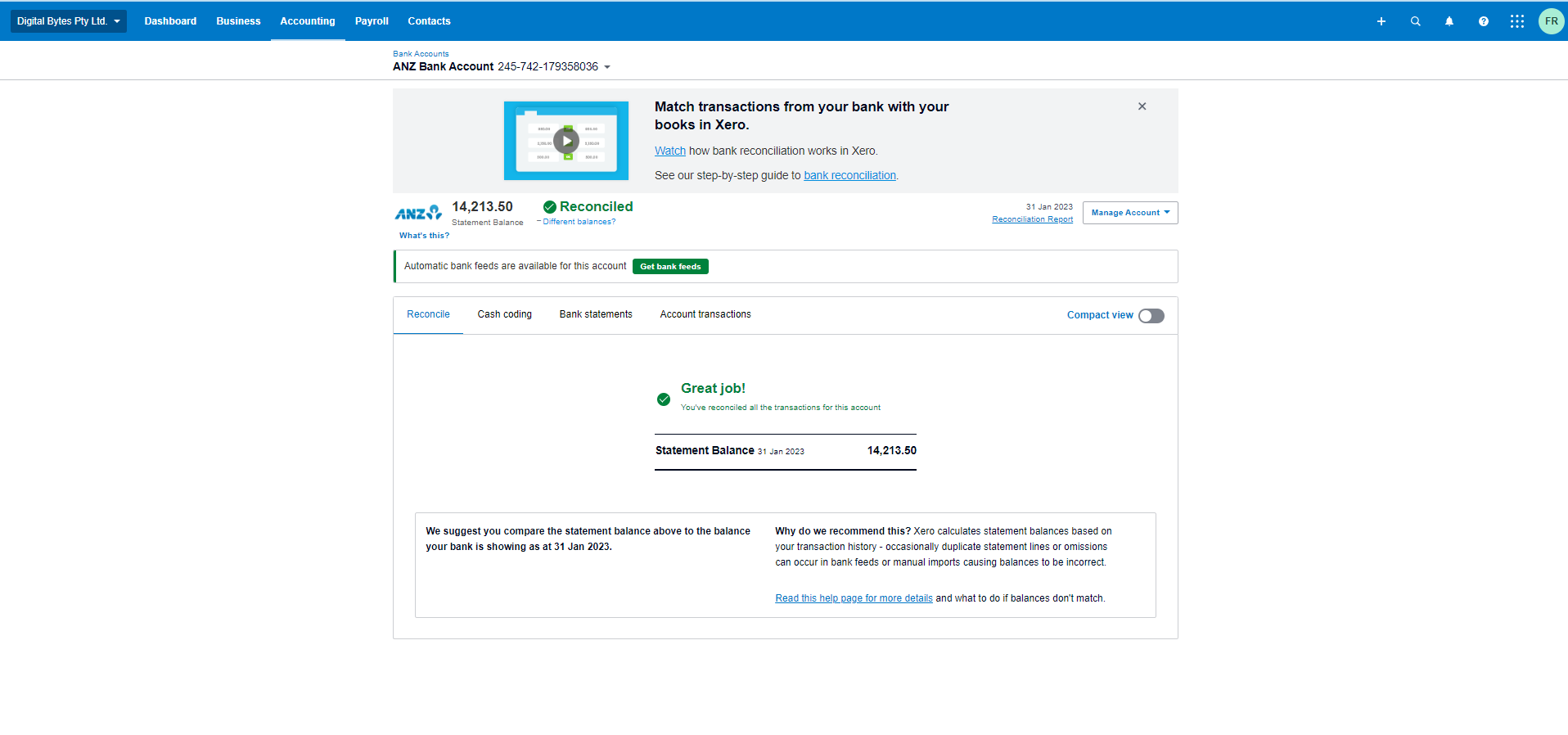Expand the ANZ Bank Account selector arrow
This screenshot has width=1568, height=735.
pyautogui.click(x=607, y=67)
